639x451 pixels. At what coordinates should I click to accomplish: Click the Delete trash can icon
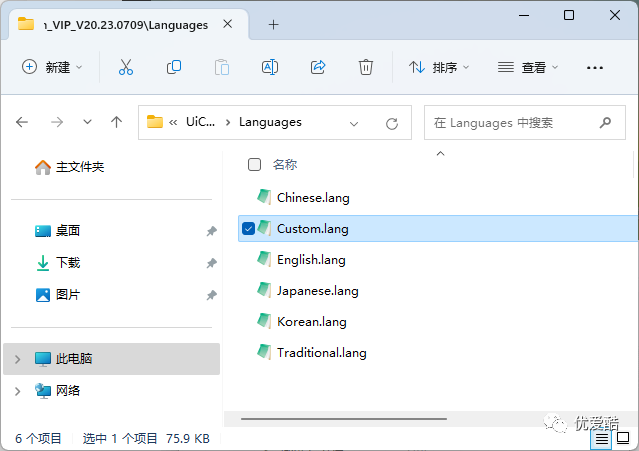pyautogui.click(x=366, y=67)
